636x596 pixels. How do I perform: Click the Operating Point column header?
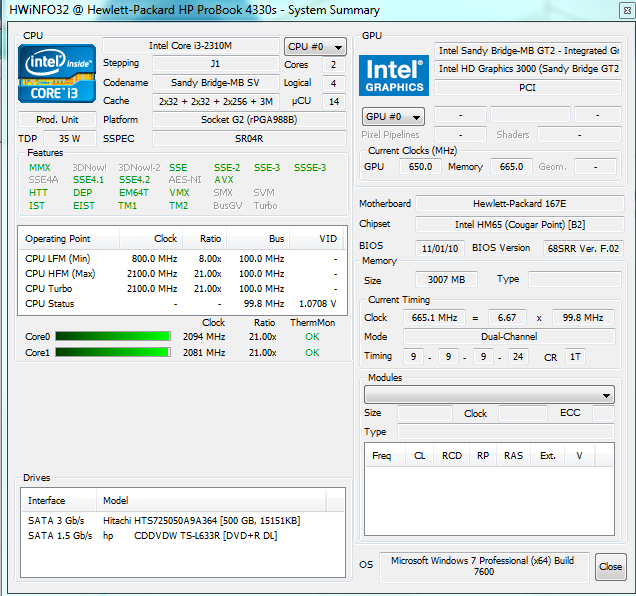pos(69,239)
